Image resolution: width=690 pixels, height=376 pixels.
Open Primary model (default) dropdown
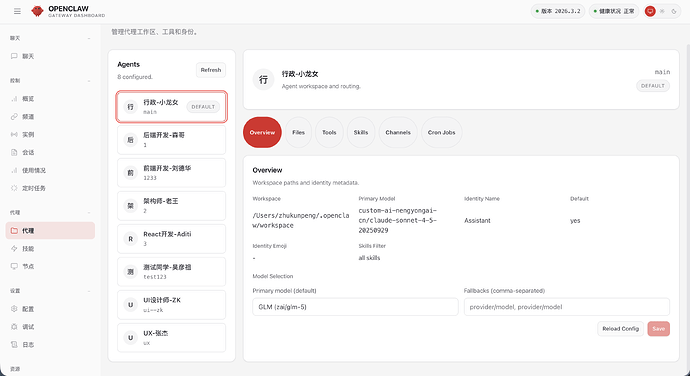355,307
